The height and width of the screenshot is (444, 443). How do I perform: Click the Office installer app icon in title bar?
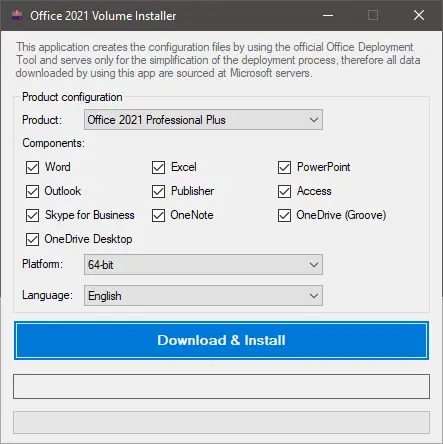pos(17,15)
